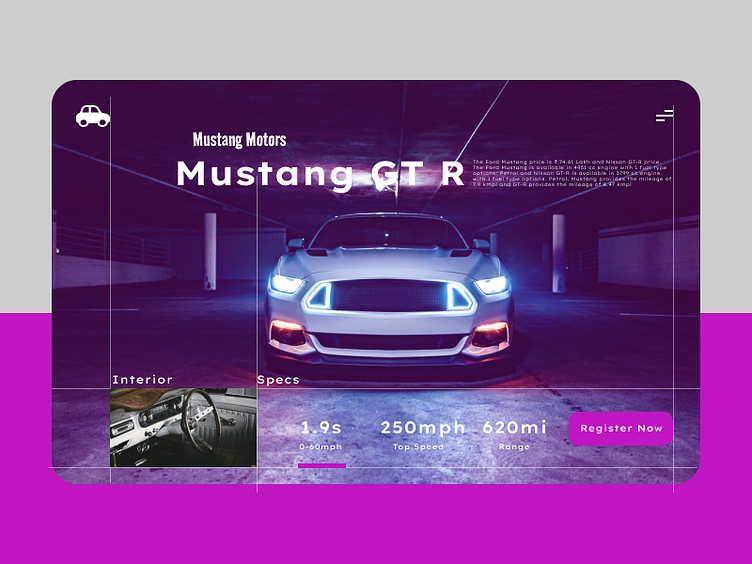This screenshot has height=564, width=752.
Task: Select the 620mi range stat
Action: pos(514,427)
